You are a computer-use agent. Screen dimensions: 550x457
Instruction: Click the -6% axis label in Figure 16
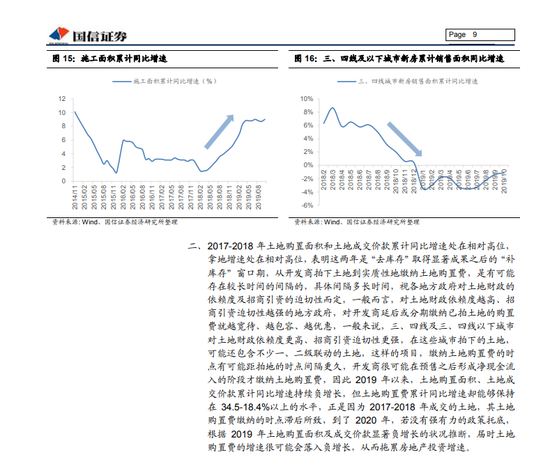[x=307, y=206]
